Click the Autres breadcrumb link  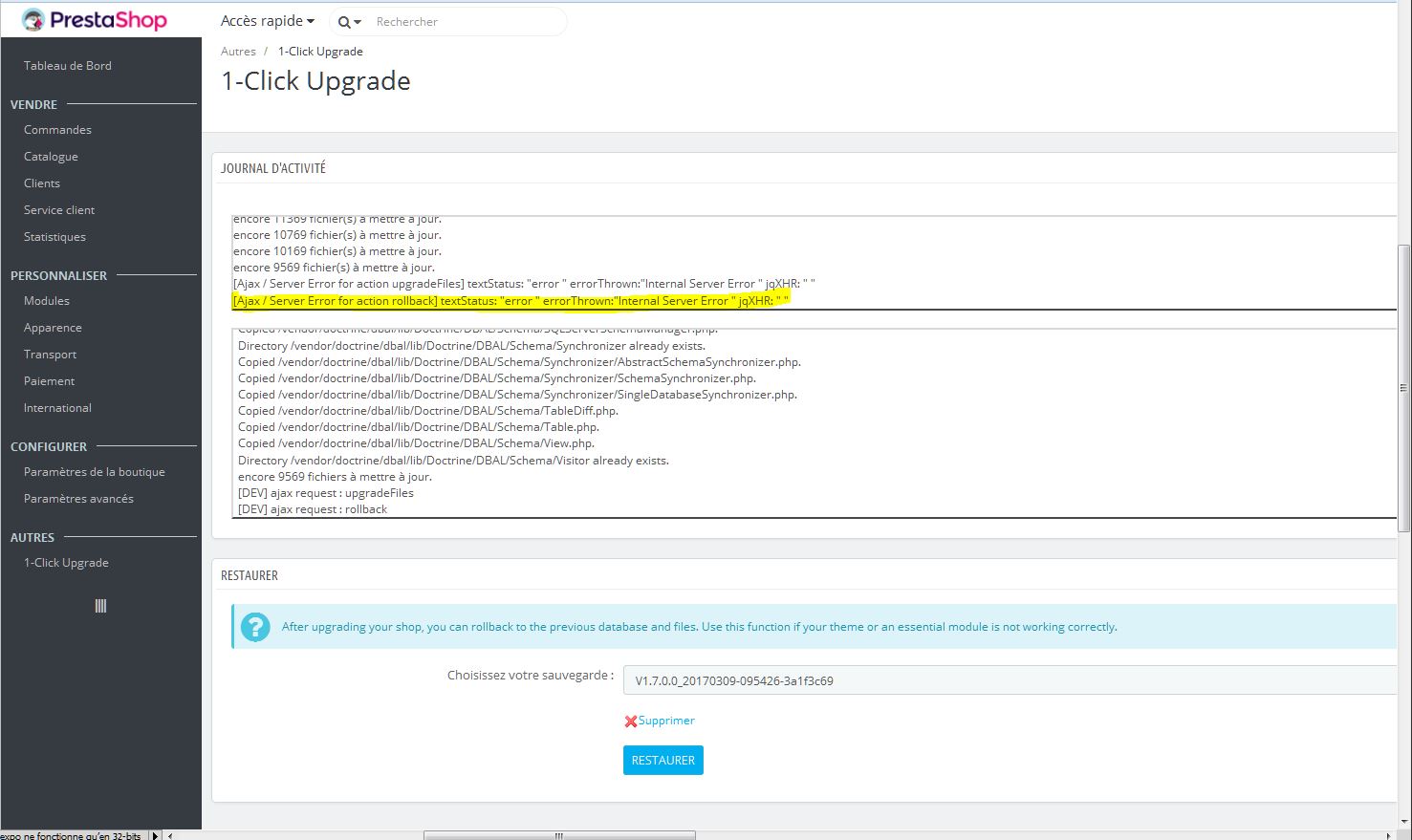tap(238, 52)
